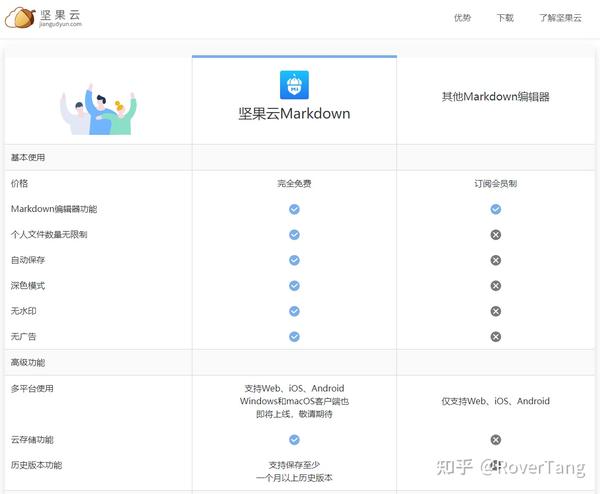Click the 坚果云Markdown column heading
This screenshot has height=494, width=600.
click(x=294, y=114)
